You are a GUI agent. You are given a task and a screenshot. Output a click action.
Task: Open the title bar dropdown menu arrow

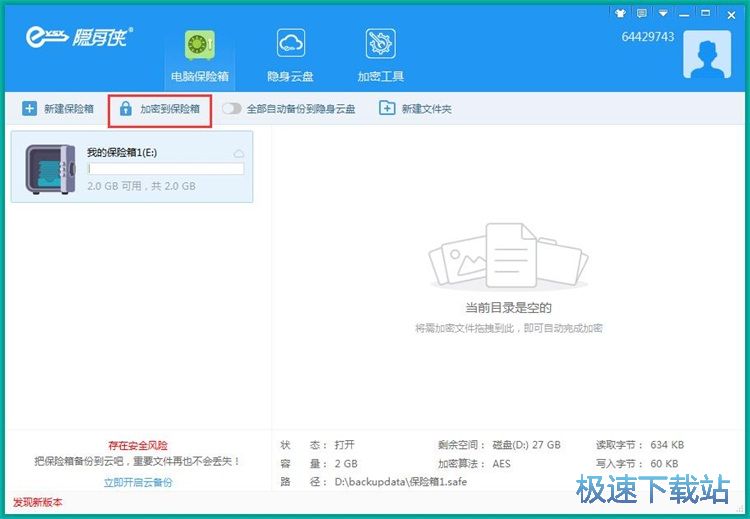663,13
